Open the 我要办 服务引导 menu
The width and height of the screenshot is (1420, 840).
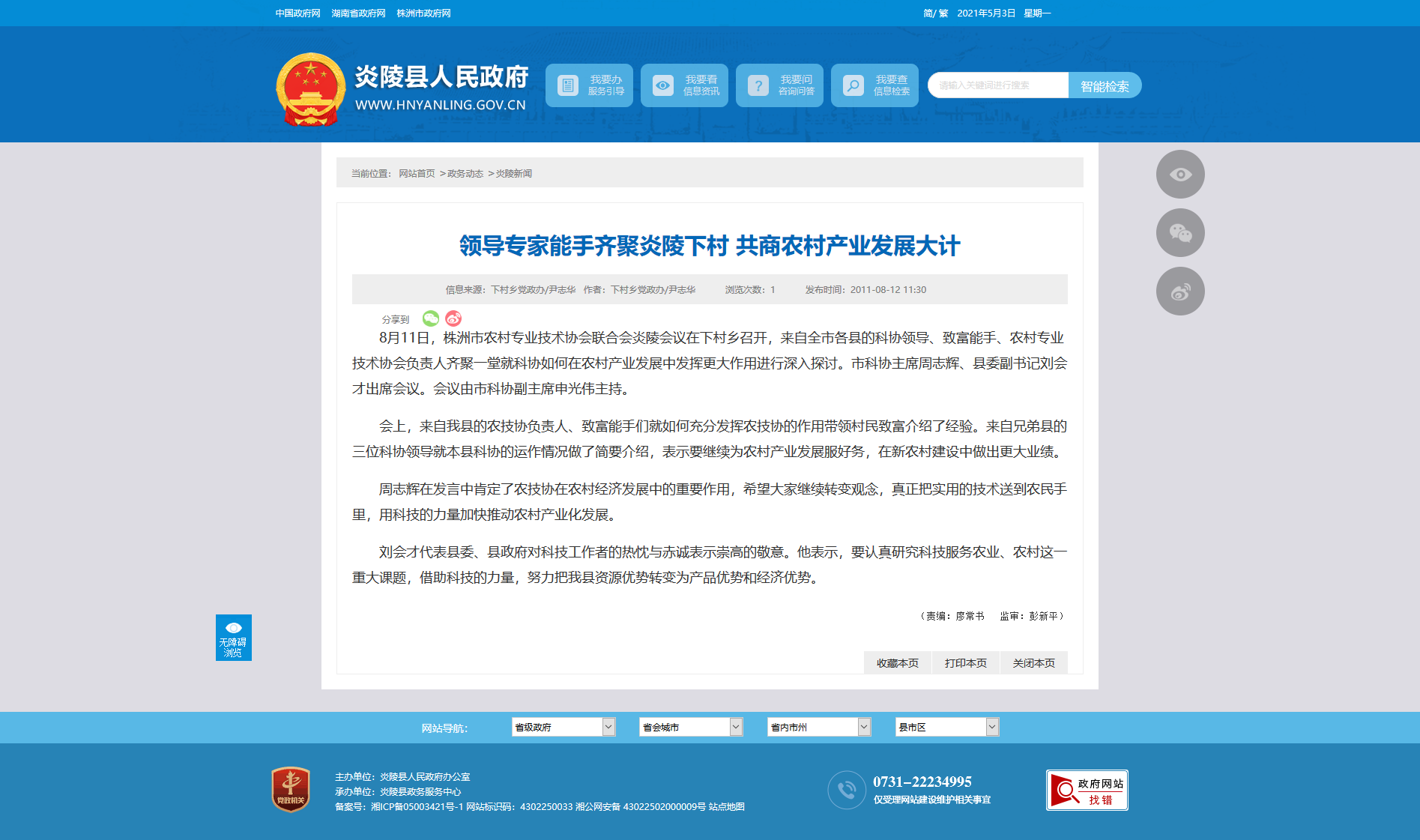click(x=589, y=85)
